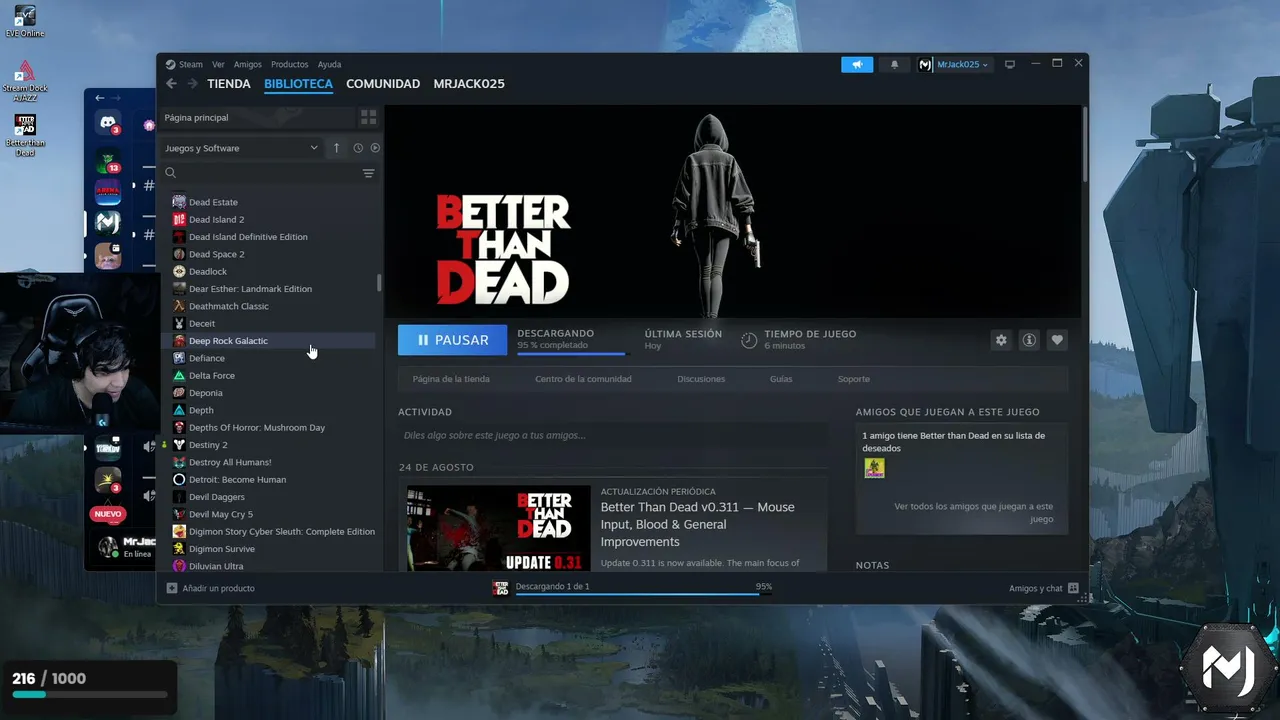Screen dimensions: 1280x720
Task: Open advanced library filter options
Action: 368,173
